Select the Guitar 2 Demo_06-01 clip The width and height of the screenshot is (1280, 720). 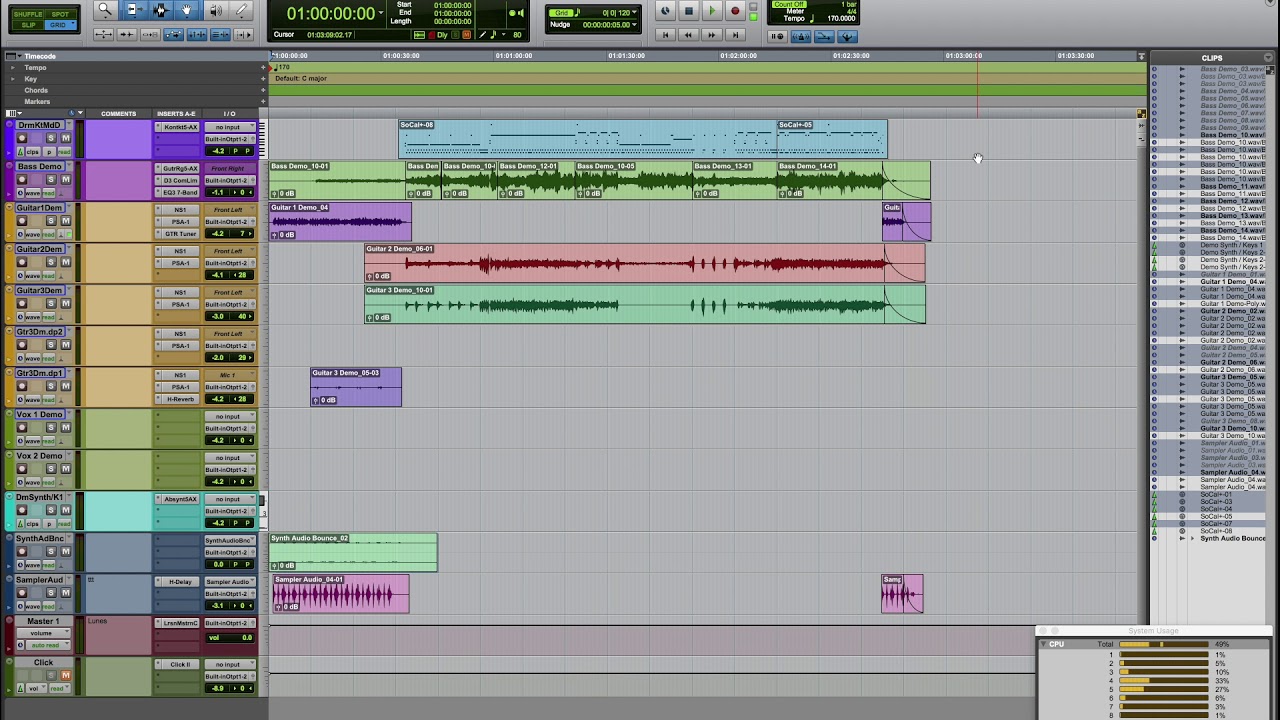645,263
